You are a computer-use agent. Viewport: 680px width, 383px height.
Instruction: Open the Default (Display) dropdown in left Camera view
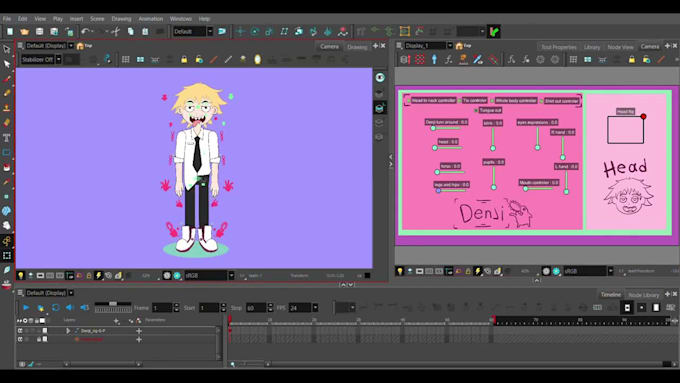point(71,46)
